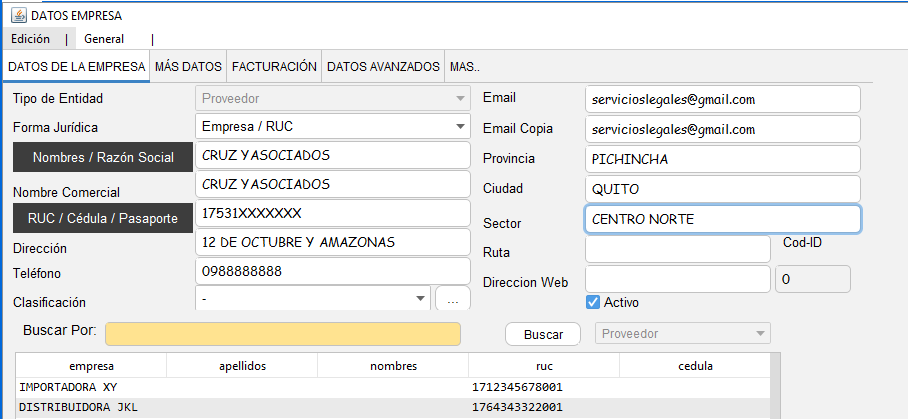
Task: Focus the Email input field
Action: point(722,99)
